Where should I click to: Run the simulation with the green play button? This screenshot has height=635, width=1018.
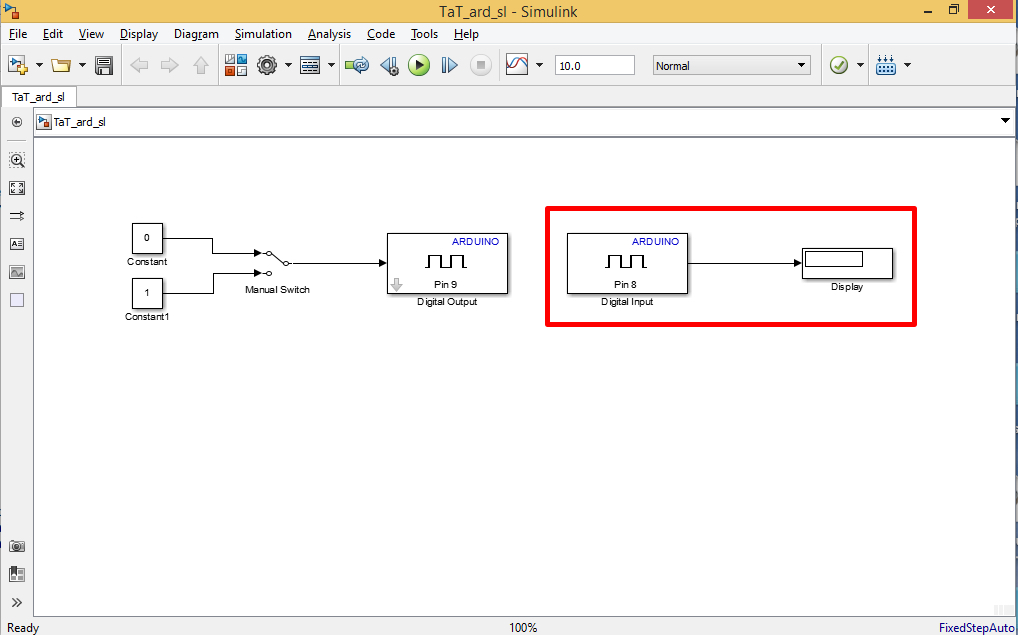pyautogui.click(x=419, y=65)
